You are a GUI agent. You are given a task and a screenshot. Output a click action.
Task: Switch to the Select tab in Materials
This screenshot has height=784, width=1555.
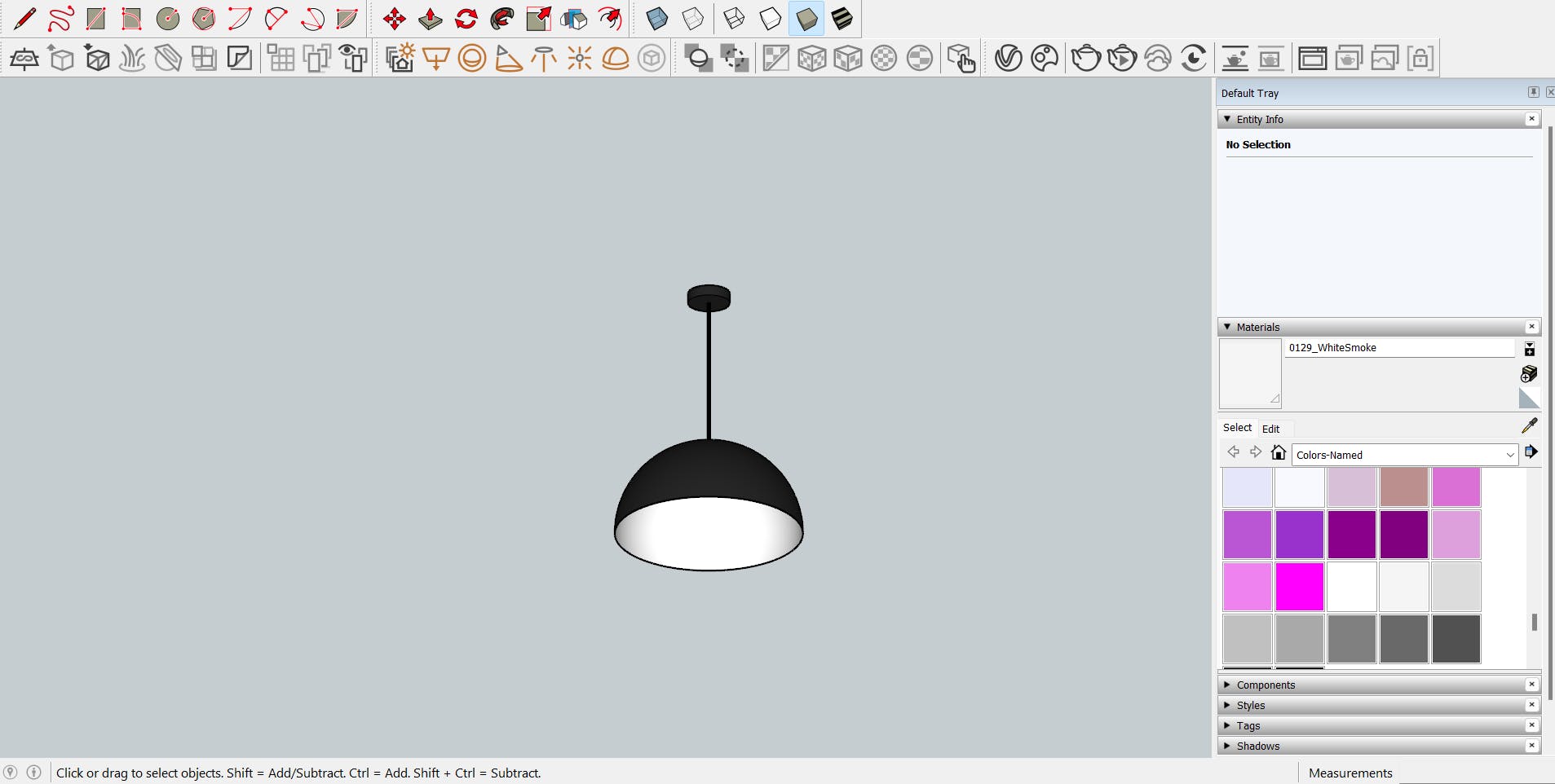(x=1237, y=428)
